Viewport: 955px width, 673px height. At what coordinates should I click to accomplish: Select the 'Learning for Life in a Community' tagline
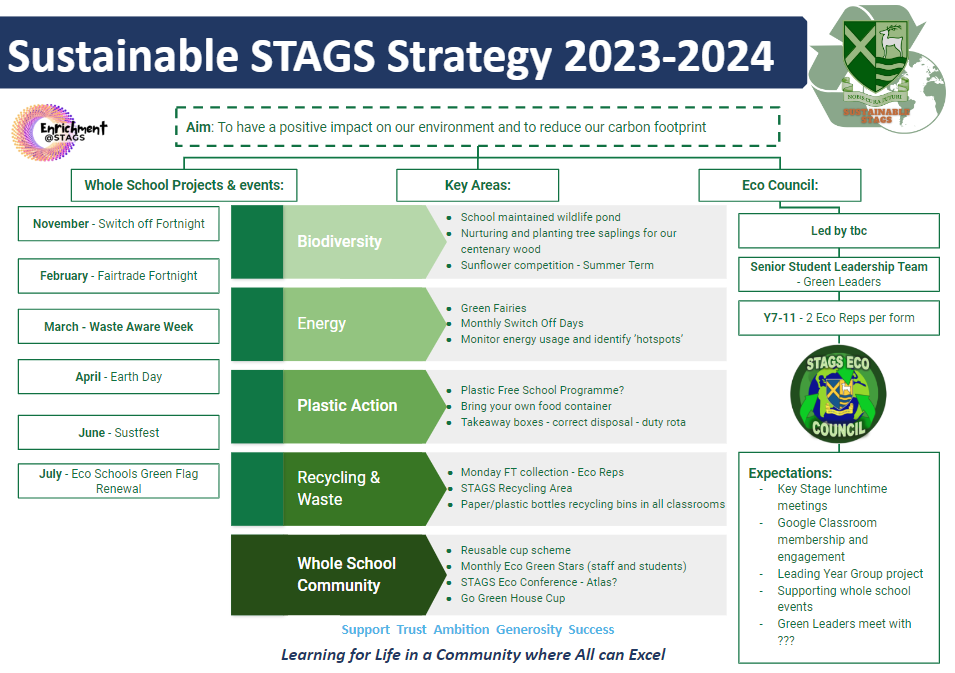click(x=473, y=655)
